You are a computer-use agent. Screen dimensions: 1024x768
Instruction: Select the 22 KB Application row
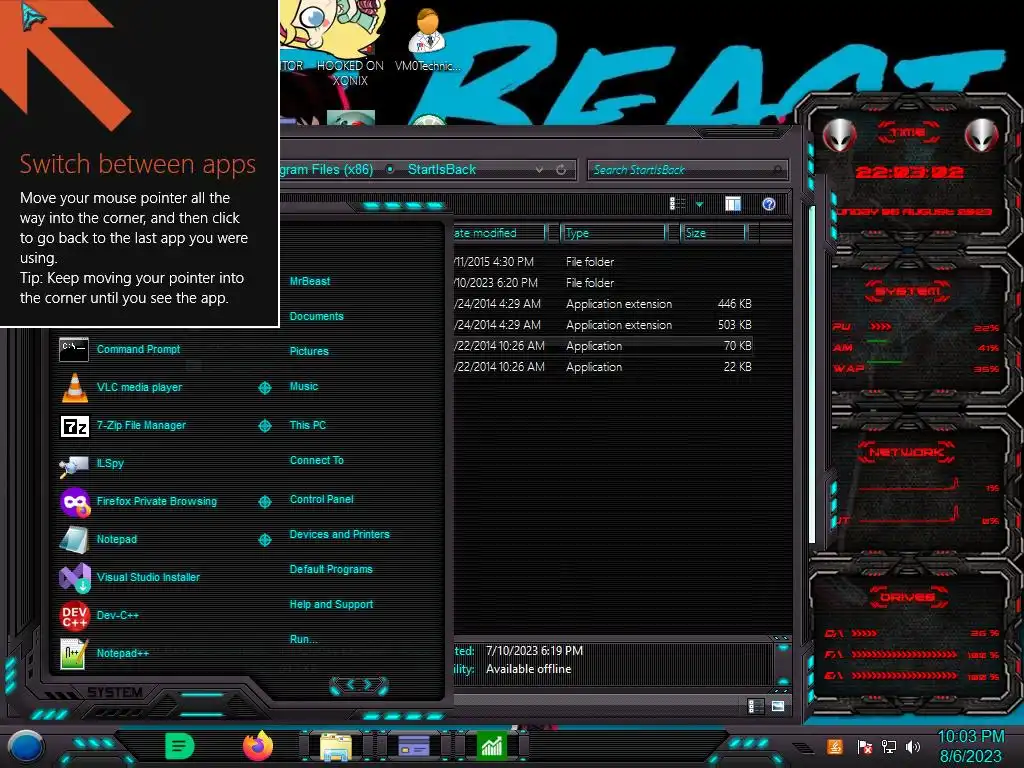click(603, 367)
